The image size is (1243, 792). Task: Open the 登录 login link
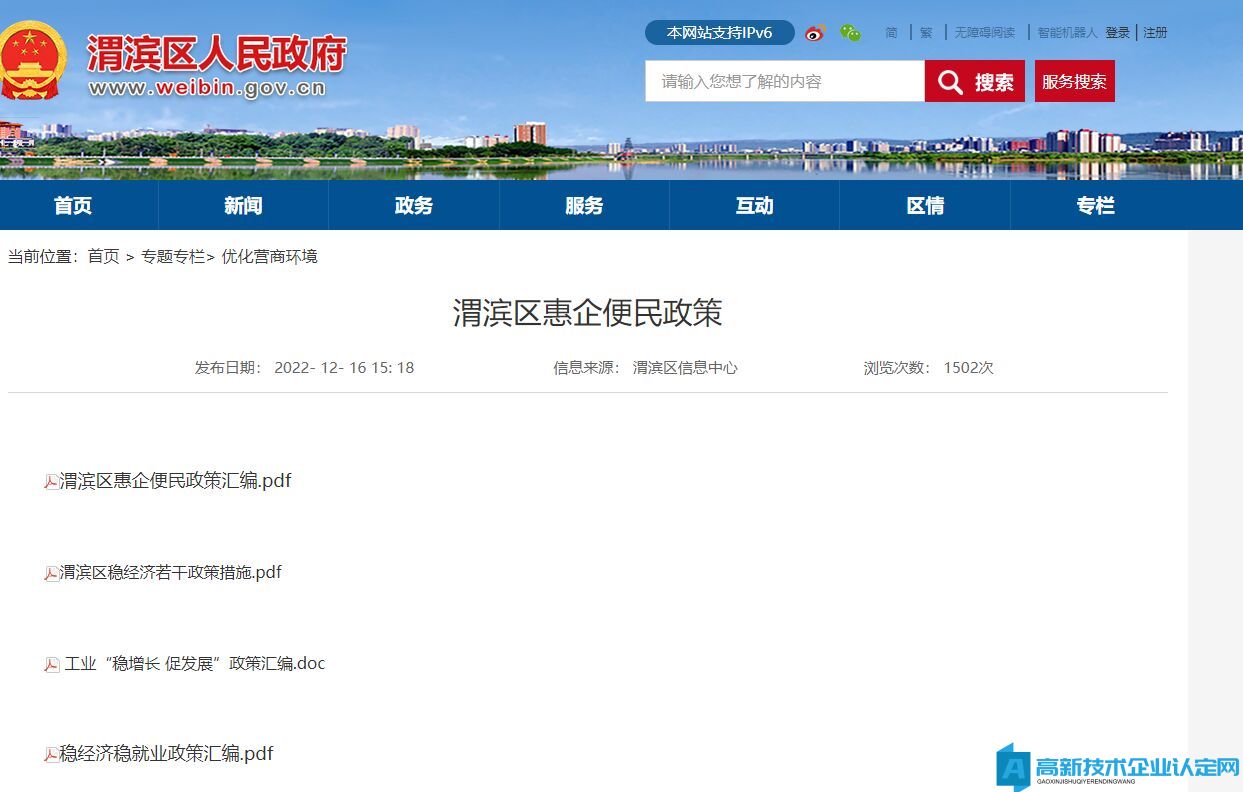(x=1117, y=33)
